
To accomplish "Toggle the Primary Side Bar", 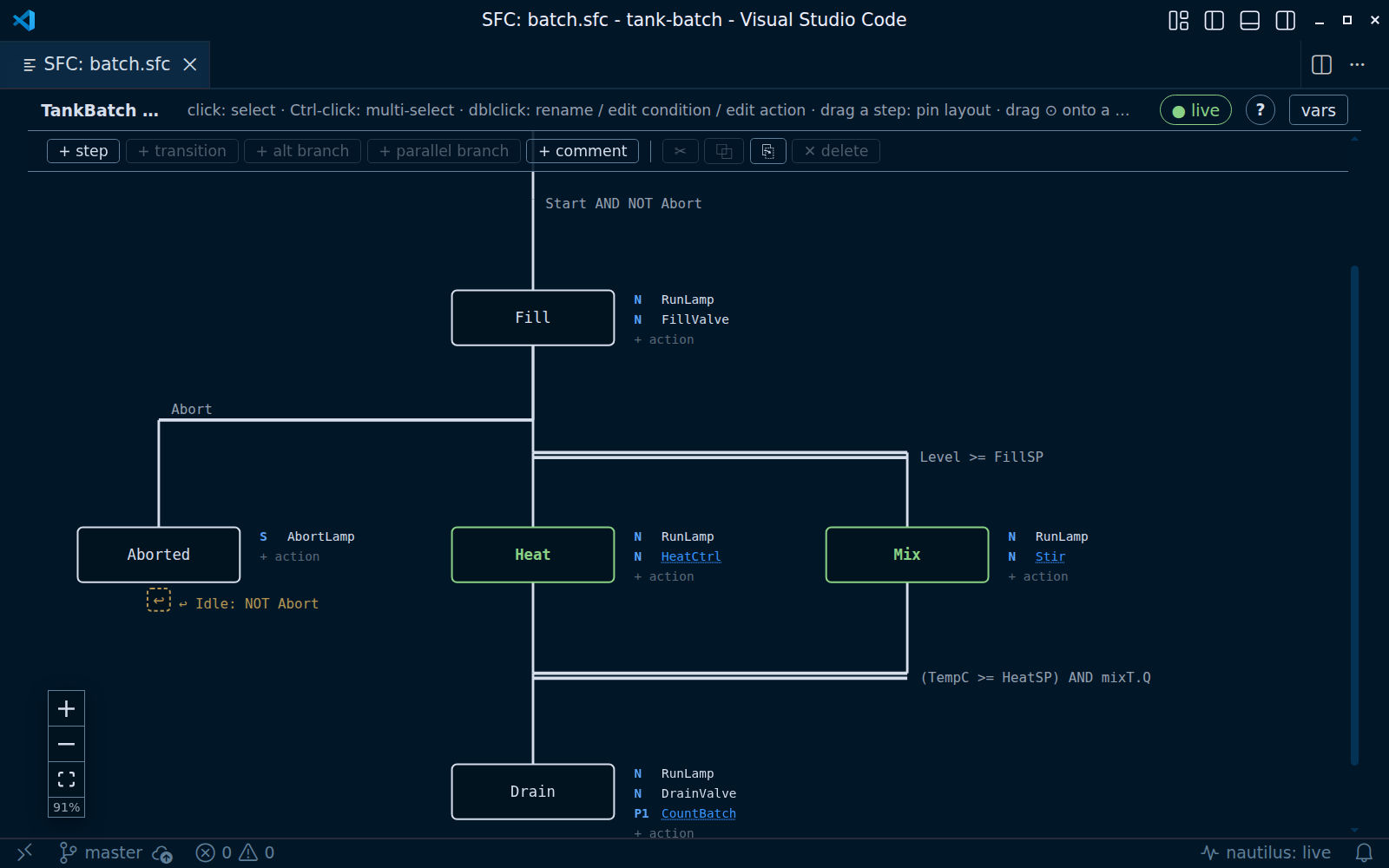I will click(1214, 20).
